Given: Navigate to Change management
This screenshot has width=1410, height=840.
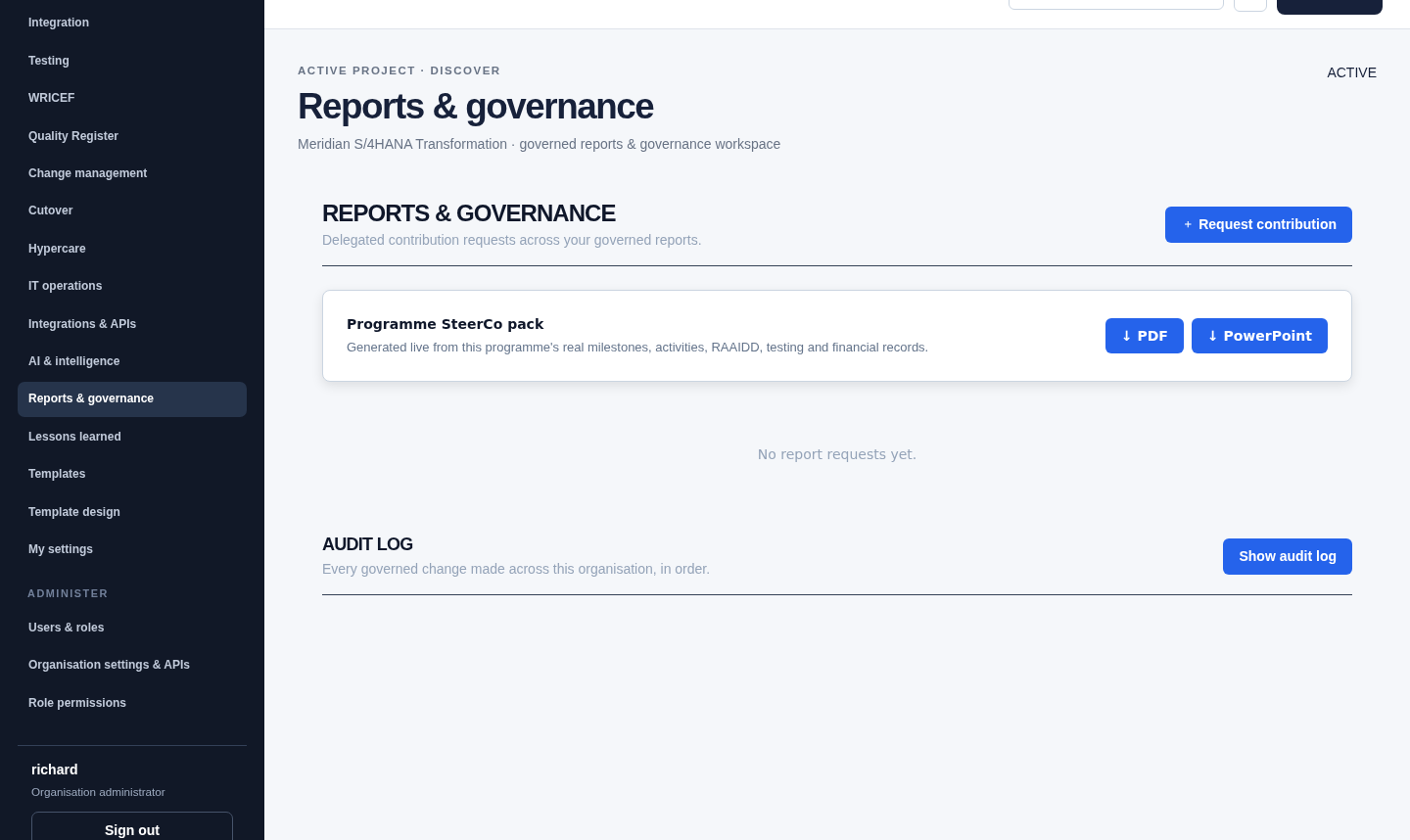Looking at the screenshot, I should (132, 173).
